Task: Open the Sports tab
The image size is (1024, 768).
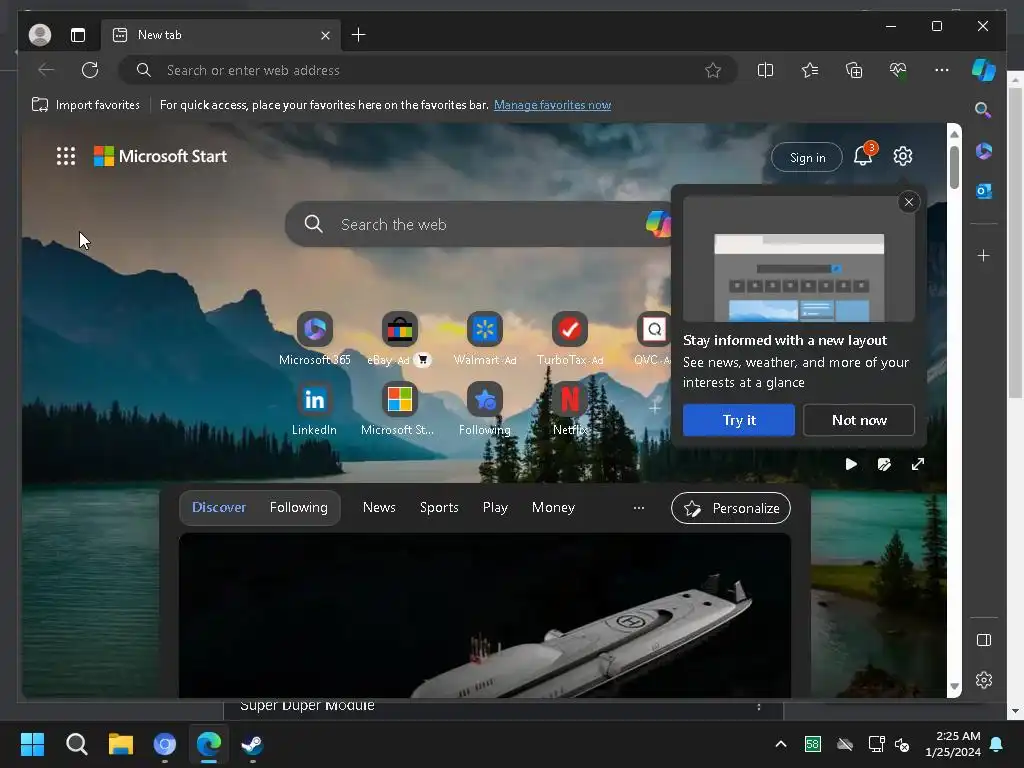Action: point(439,507)
